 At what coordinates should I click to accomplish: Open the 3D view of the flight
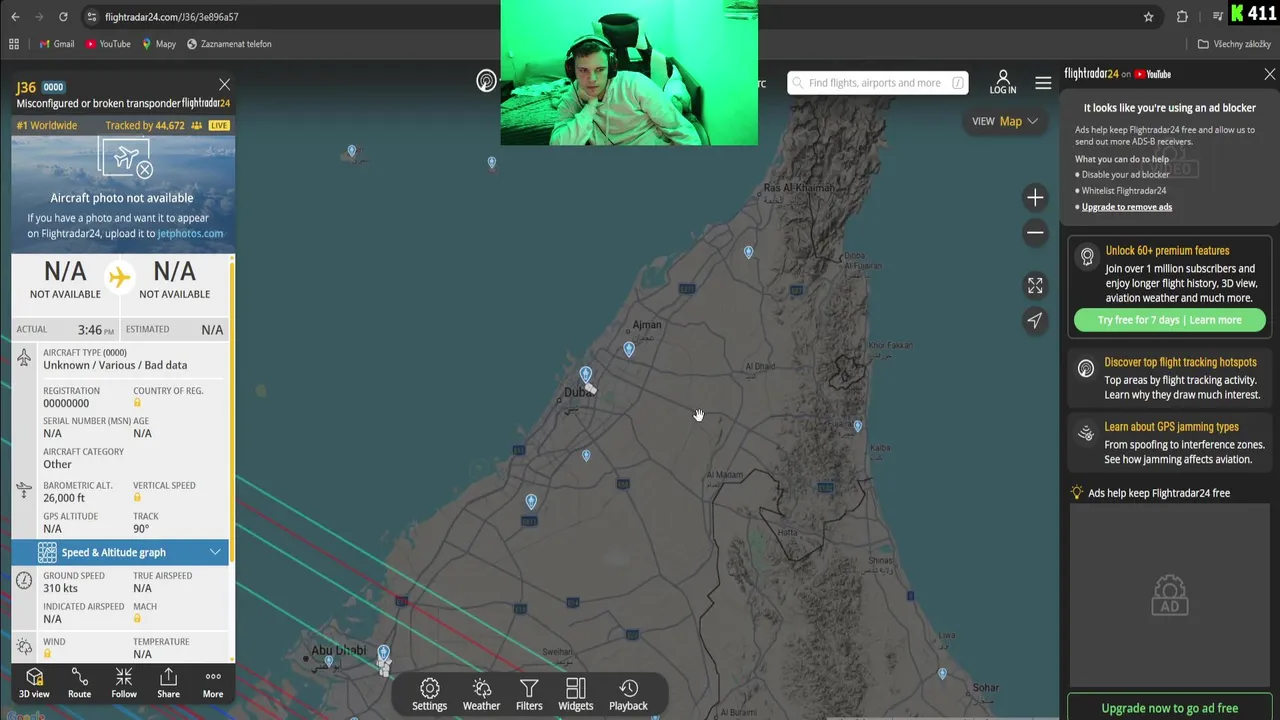coord(34,684)
